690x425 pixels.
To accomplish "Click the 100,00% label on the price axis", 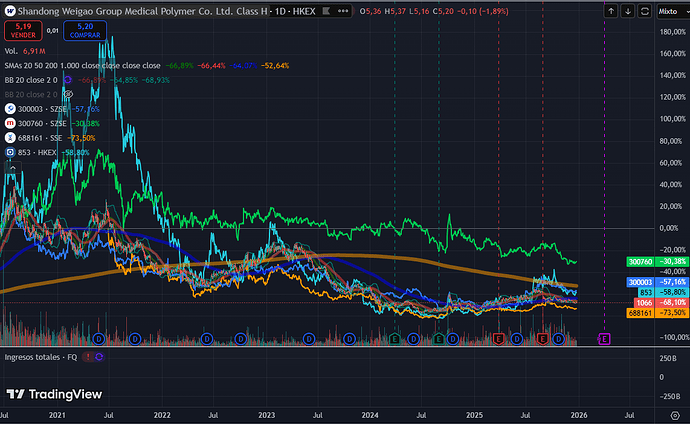I will click(x=672, y=119).
